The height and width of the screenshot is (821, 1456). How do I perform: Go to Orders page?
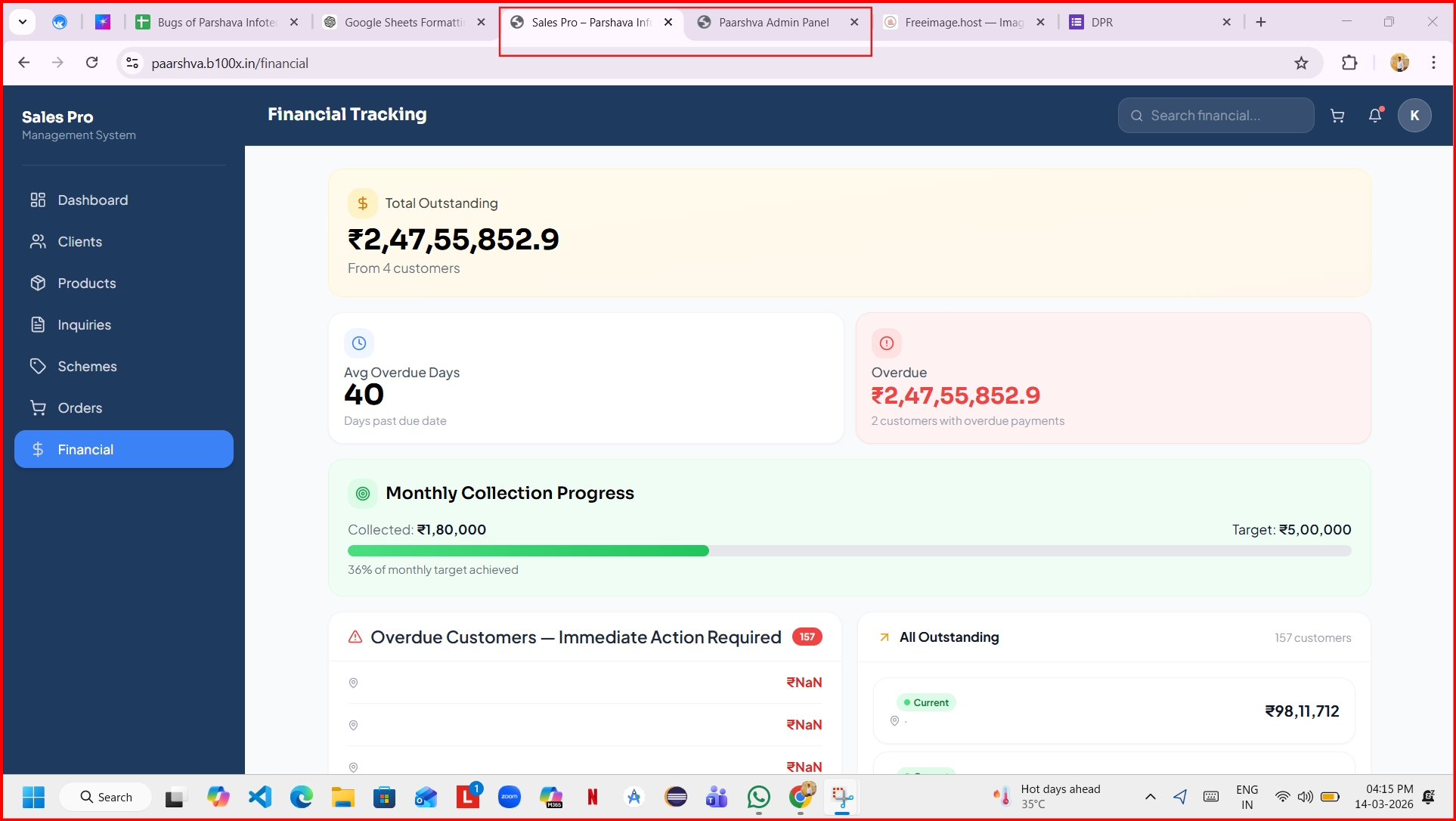point(124,407)
